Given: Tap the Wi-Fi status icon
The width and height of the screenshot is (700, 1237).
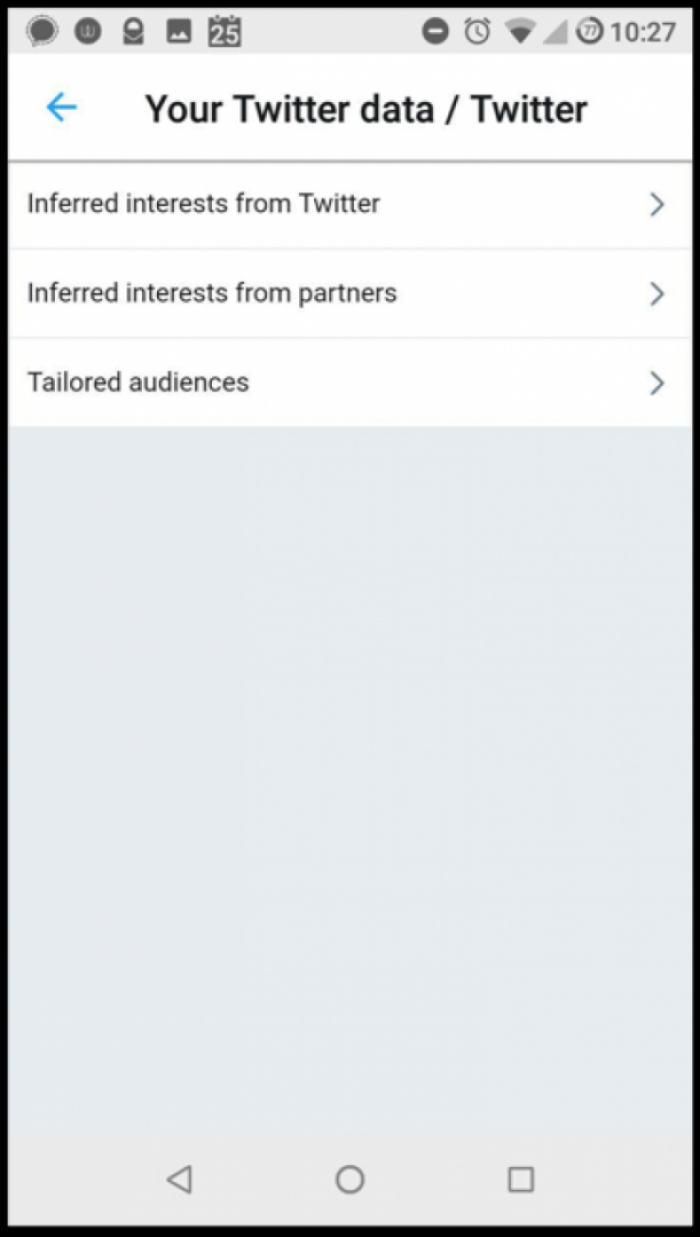Looking at the screenshot, I should pos(520,32).
